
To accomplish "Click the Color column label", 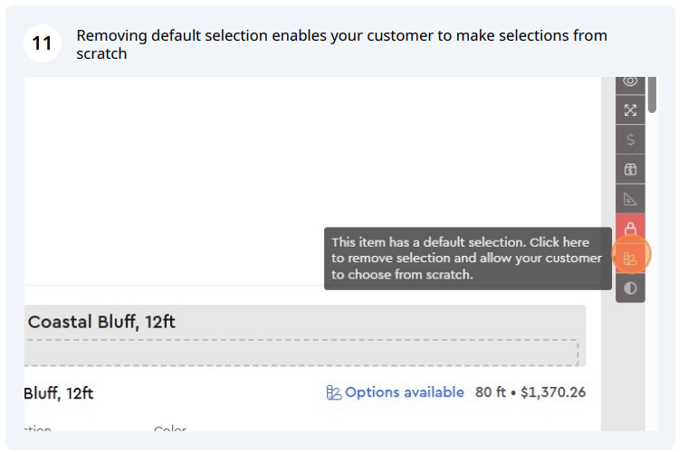I will coord(170,428).
